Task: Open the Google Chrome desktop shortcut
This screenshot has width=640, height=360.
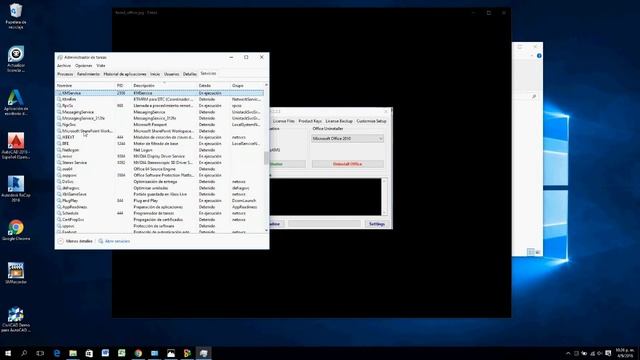Action: [x=16, y=231]
